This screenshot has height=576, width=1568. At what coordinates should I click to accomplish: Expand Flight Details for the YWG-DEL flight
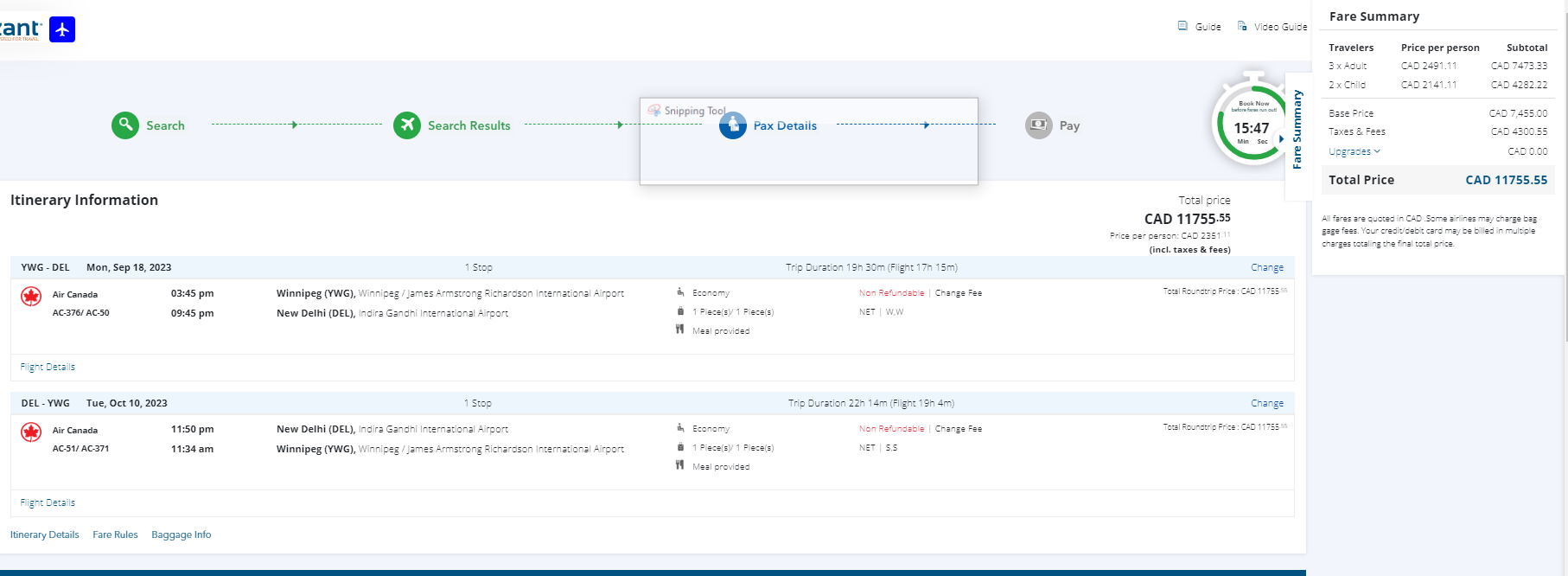click(x=48, y=367)
